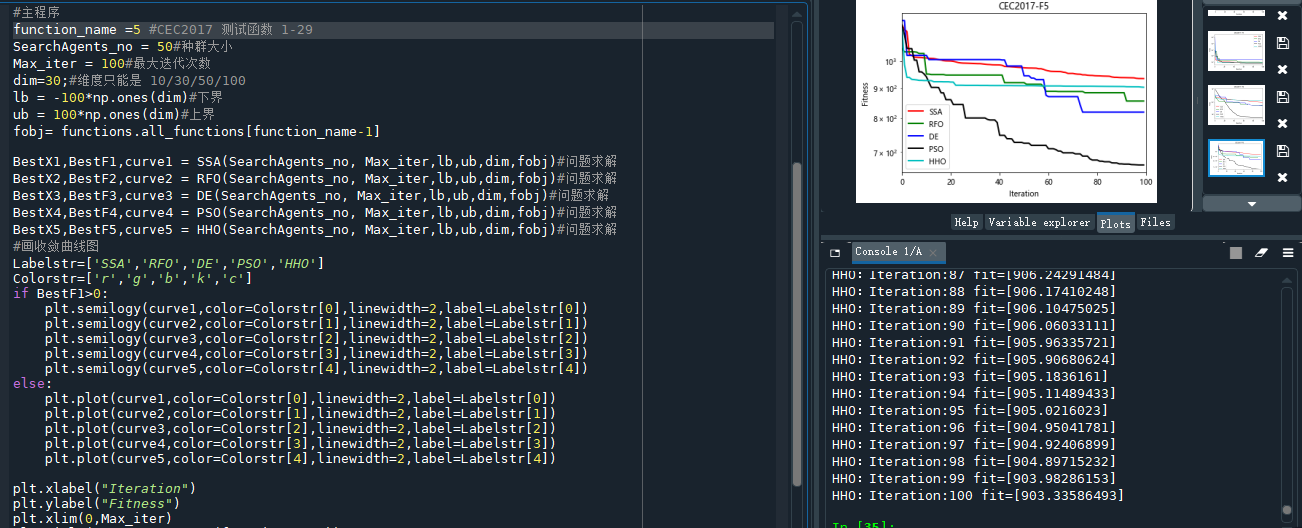This screenshot has height=528, width=1302.
Task: Switch to the Variable explorer tab
Action: (1039, 222)
